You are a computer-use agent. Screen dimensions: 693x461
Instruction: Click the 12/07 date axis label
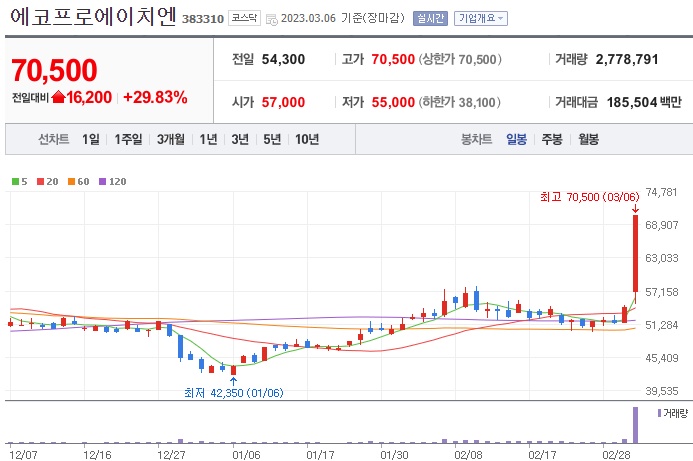point(23,454)
